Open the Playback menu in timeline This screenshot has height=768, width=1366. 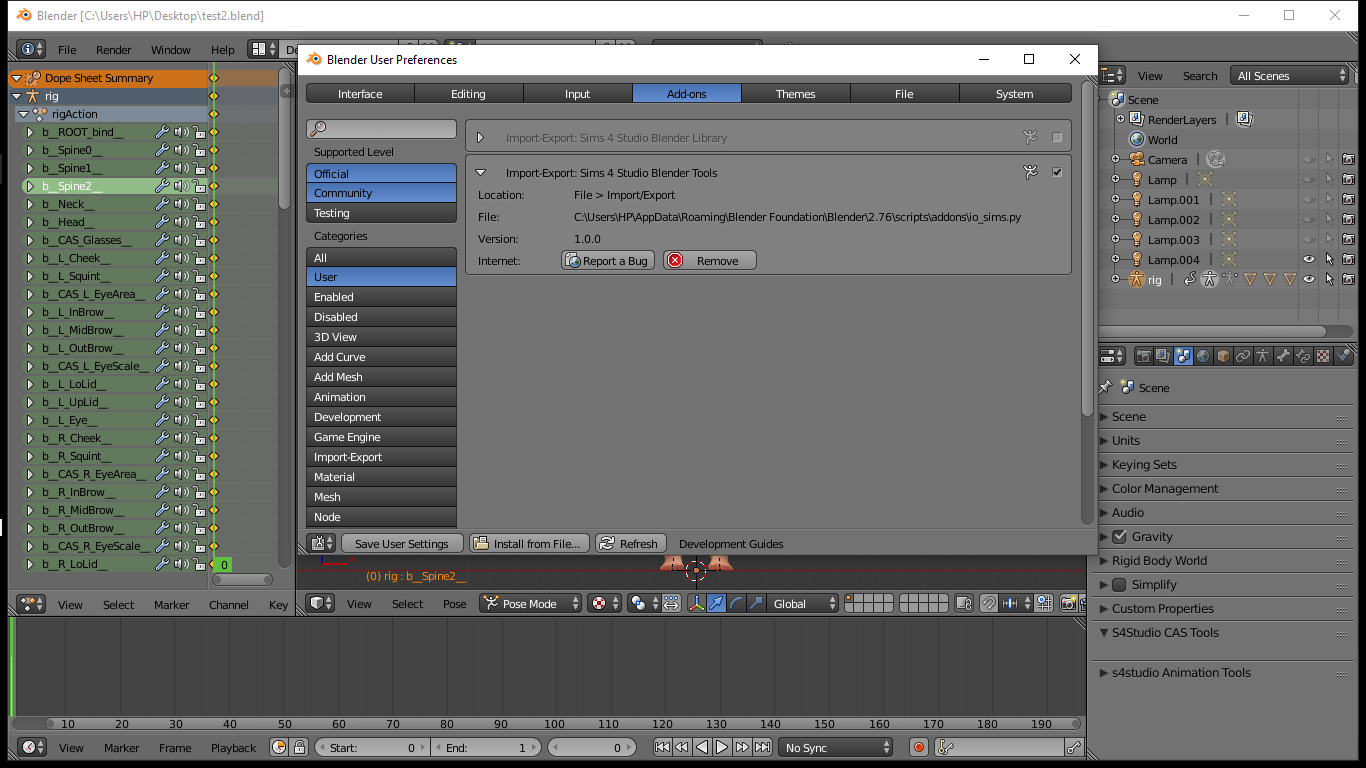(233, 748)
